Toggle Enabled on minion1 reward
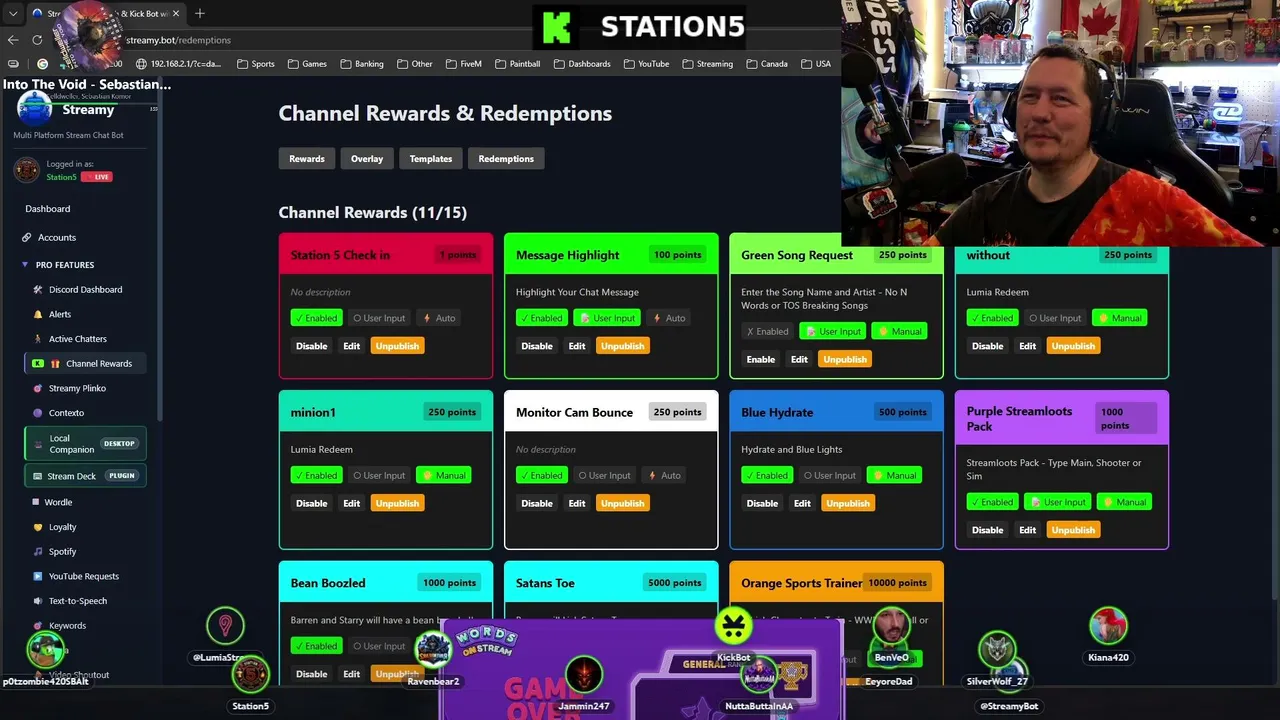Screen dimensions: 1280x720 (x=315, y=475)
